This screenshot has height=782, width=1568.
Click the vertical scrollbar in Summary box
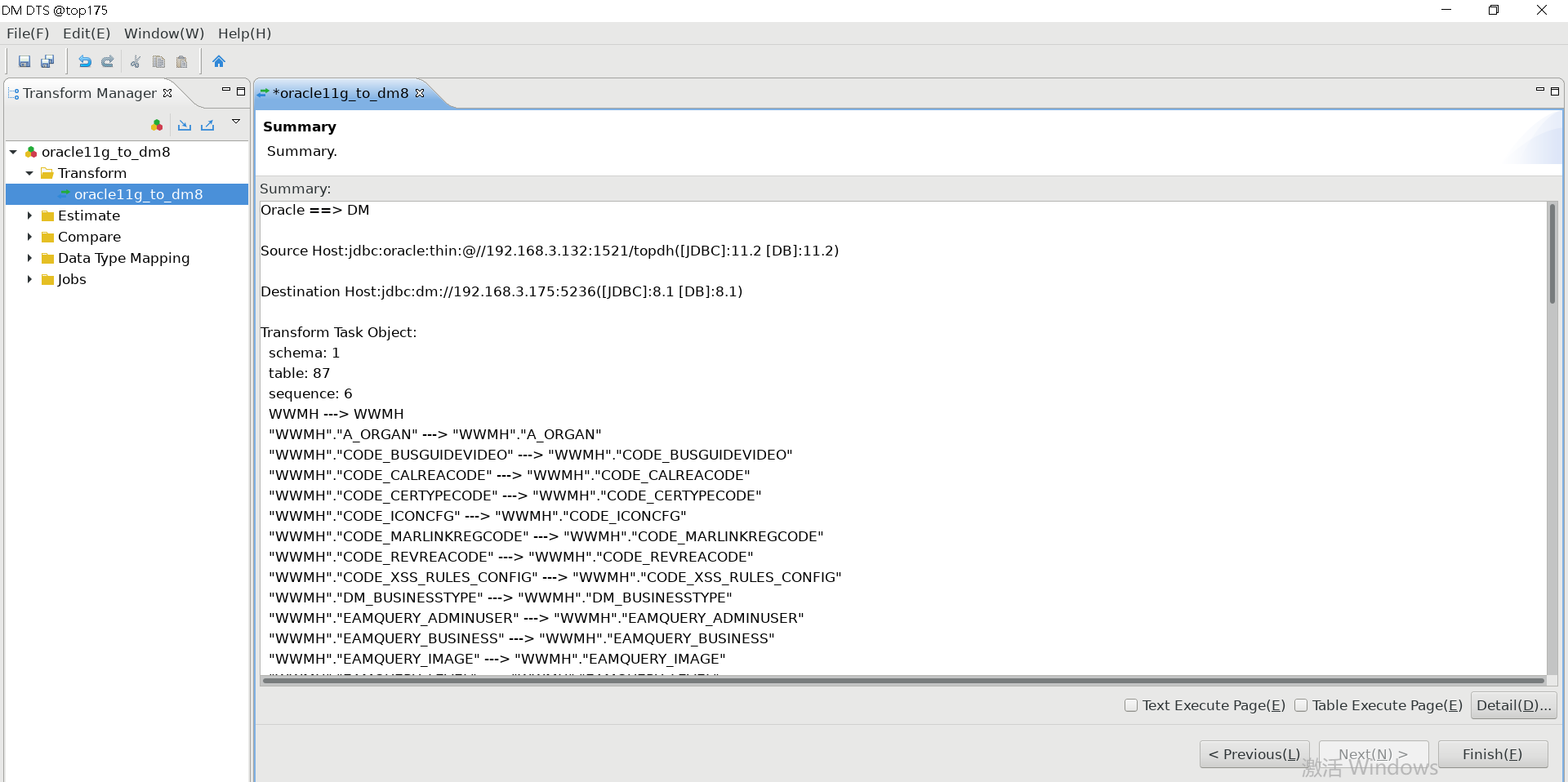click(x=1552, y=253)
